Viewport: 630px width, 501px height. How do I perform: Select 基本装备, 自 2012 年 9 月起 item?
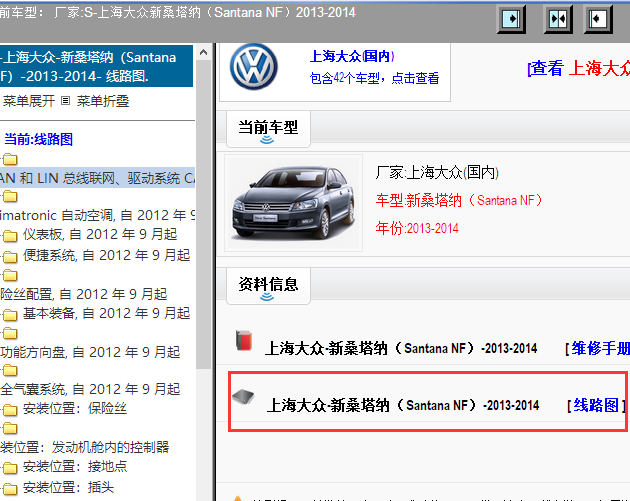(x=106, y=313)
